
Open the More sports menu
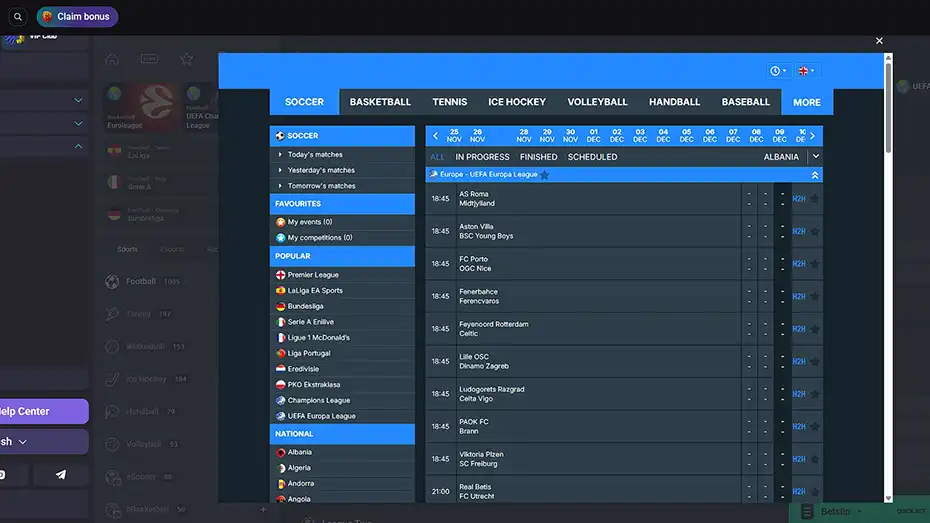tap(807, 102)
